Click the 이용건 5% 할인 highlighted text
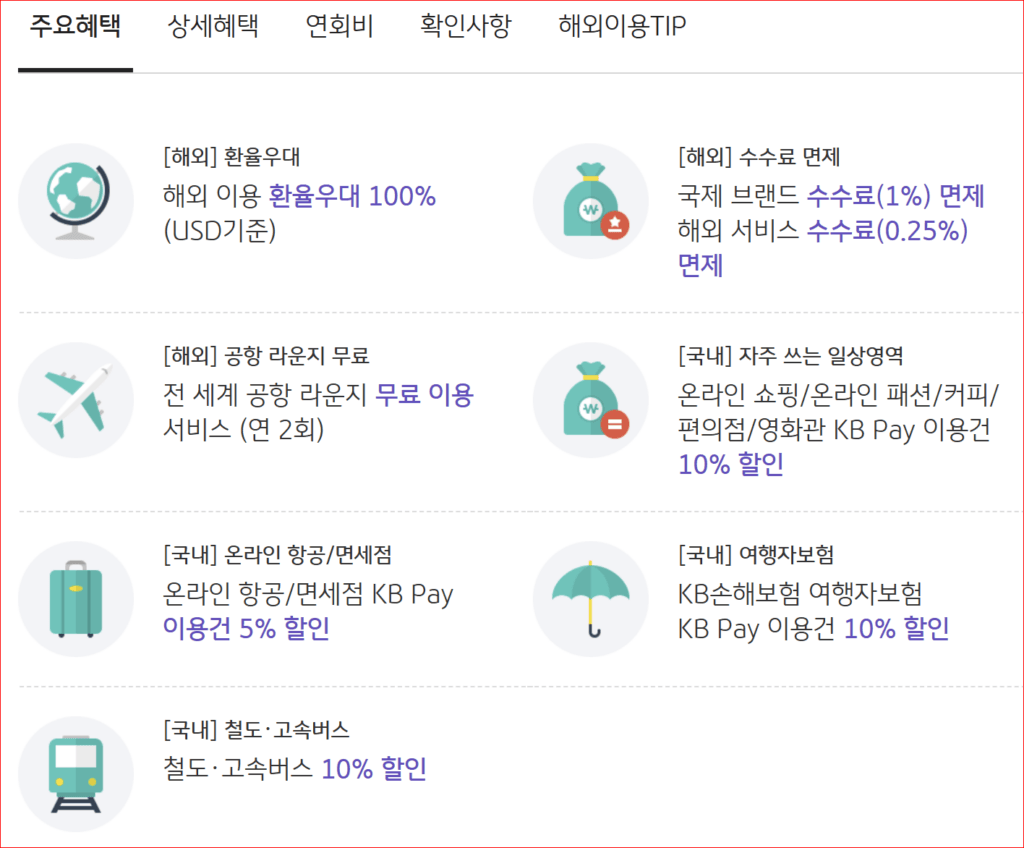The width and height of the screenshot is (1024, 848). 246,629
